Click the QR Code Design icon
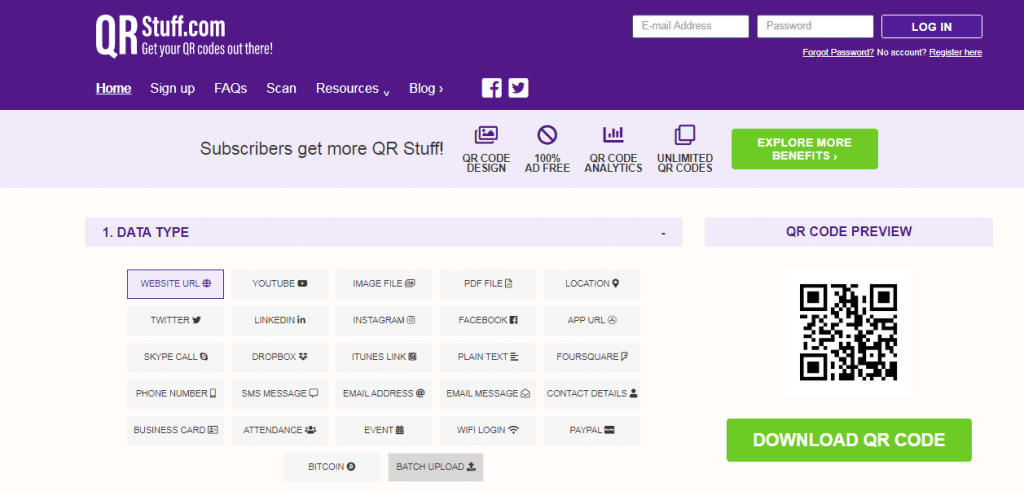Screen dimensions: 1024x491 pyautogui.click(x=486, y=135)
